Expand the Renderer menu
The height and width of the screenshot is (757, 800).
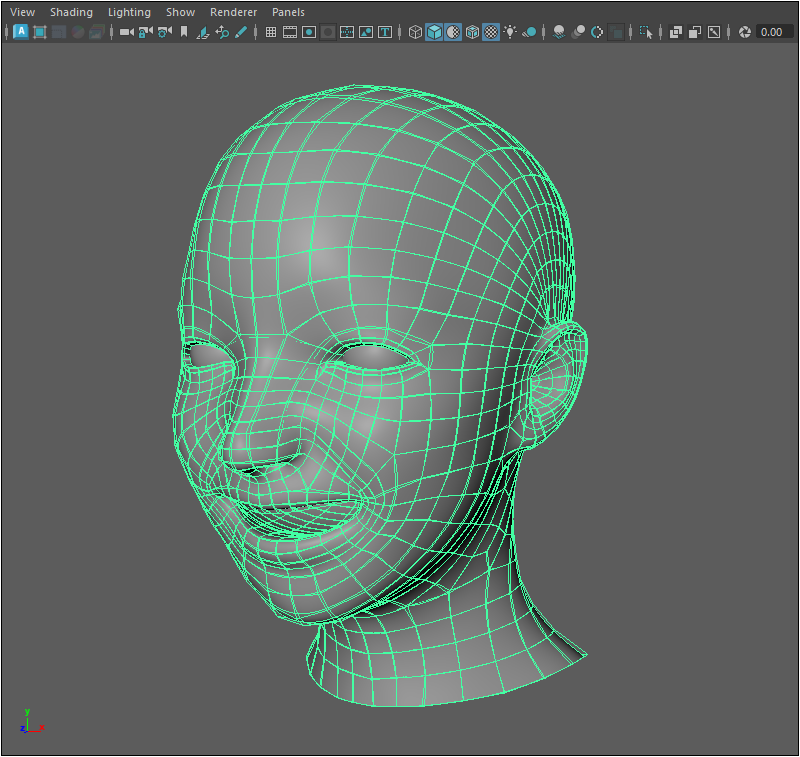(x=233, y=12)
